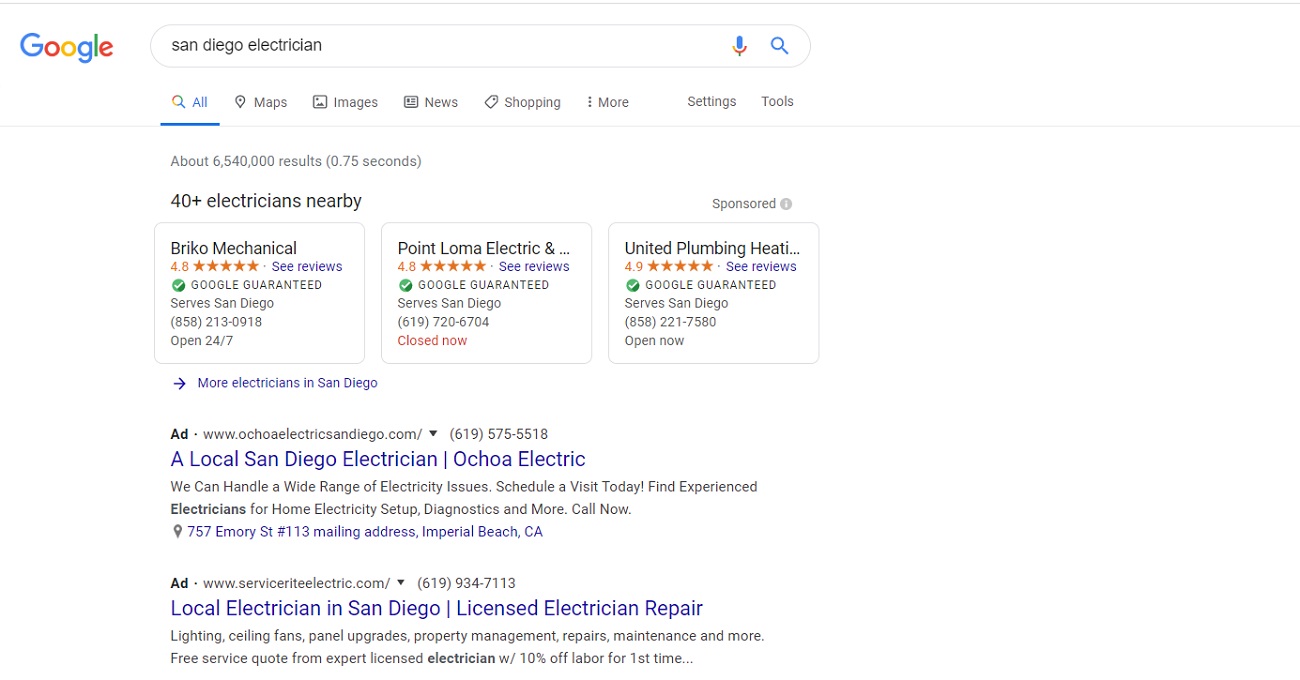Image resolution: width=1300 pixels, height=680 pixels.
Task: Open the More search categories dropdown
Action: pyautogui.click(x=607, y=101)
